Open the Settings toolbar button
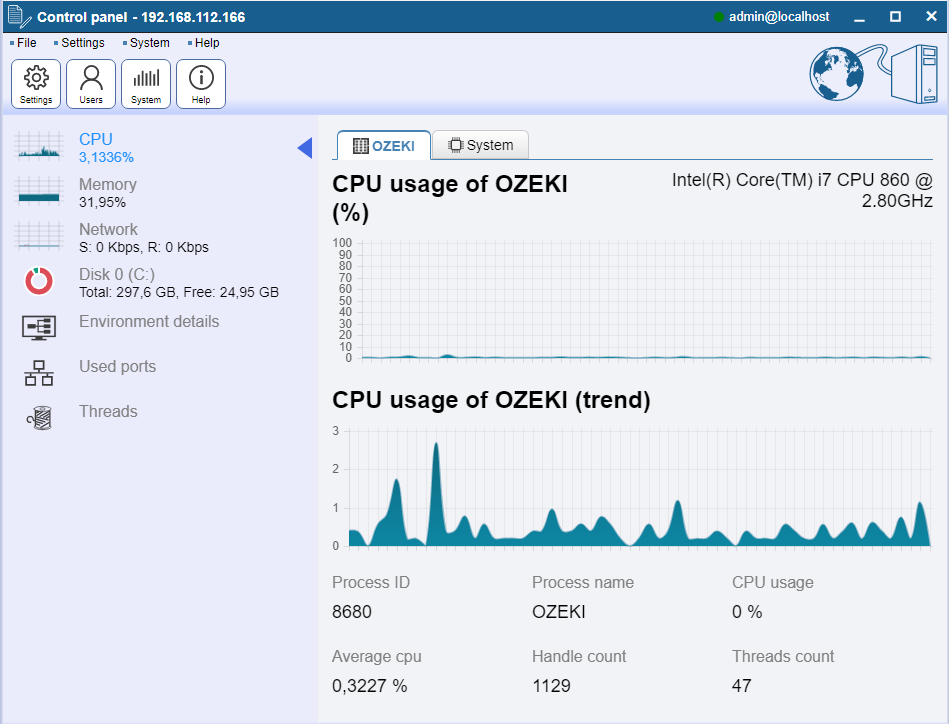The height and width of the screenshot is (724, 949). (x=36, y=84)
